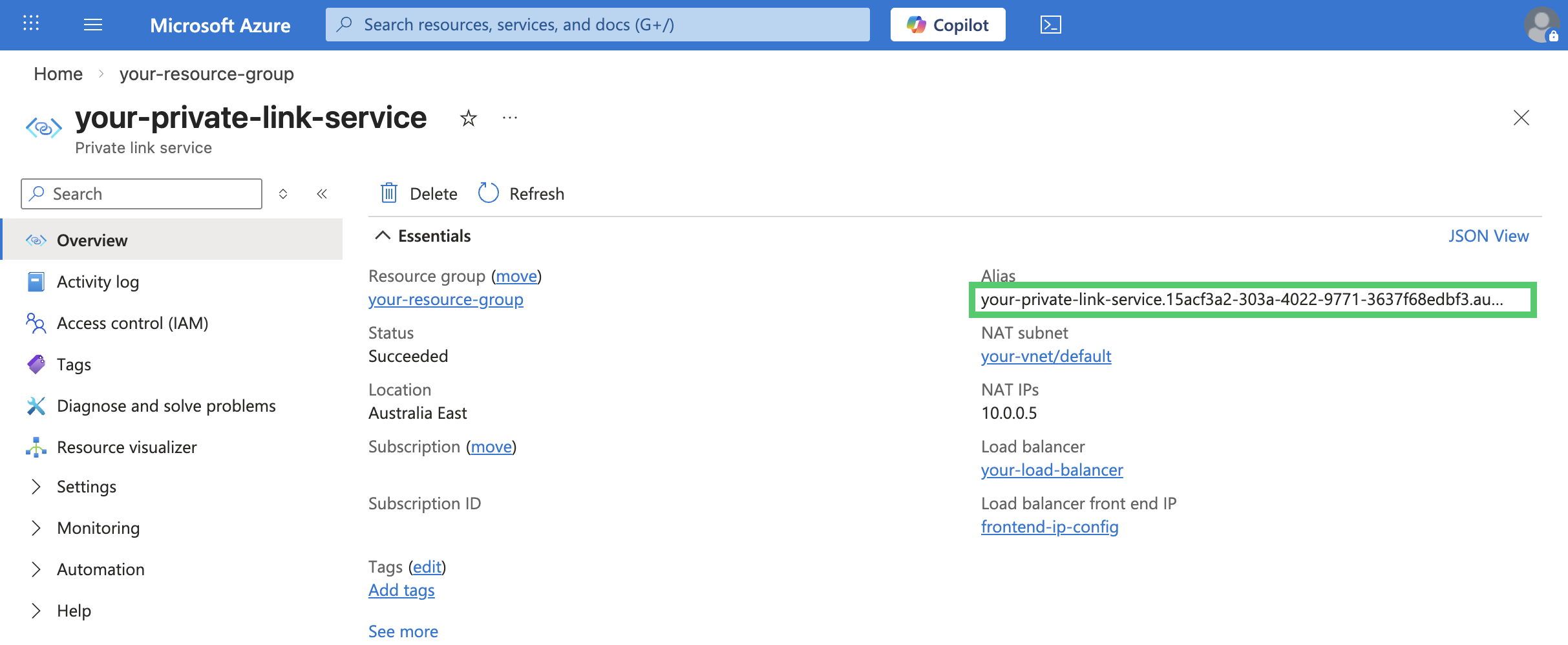Expand the Monitoring section
The height and width of the screenshot is (645, 1568).
point(98,528)
